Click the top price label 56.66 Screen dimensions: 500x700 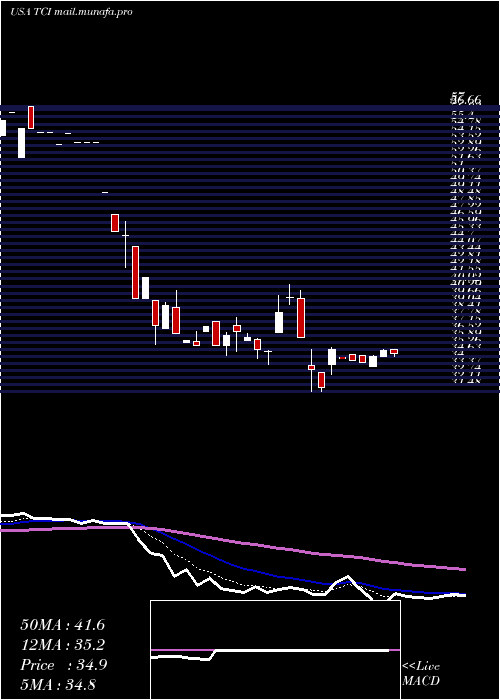click(466, 100)
